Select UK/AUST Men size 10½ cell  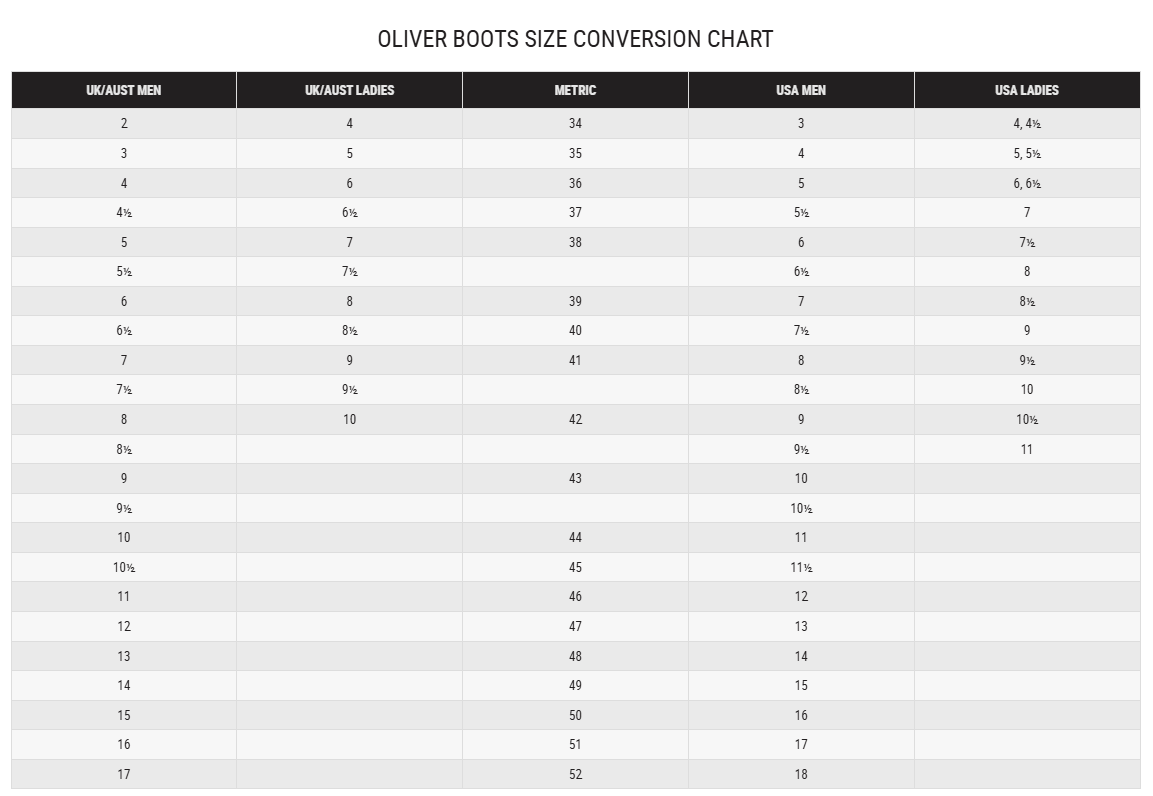tap(124, 567)
